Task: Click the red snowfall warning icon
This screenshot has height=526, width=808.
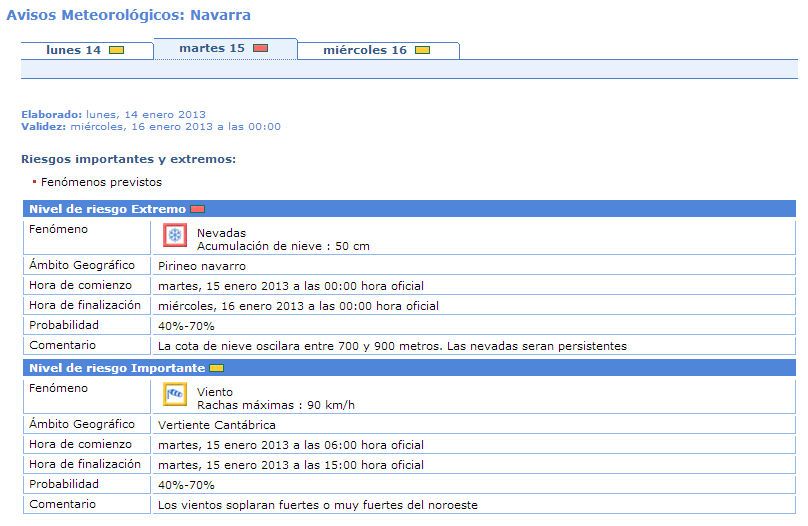Action: click(x=175, y=235)
